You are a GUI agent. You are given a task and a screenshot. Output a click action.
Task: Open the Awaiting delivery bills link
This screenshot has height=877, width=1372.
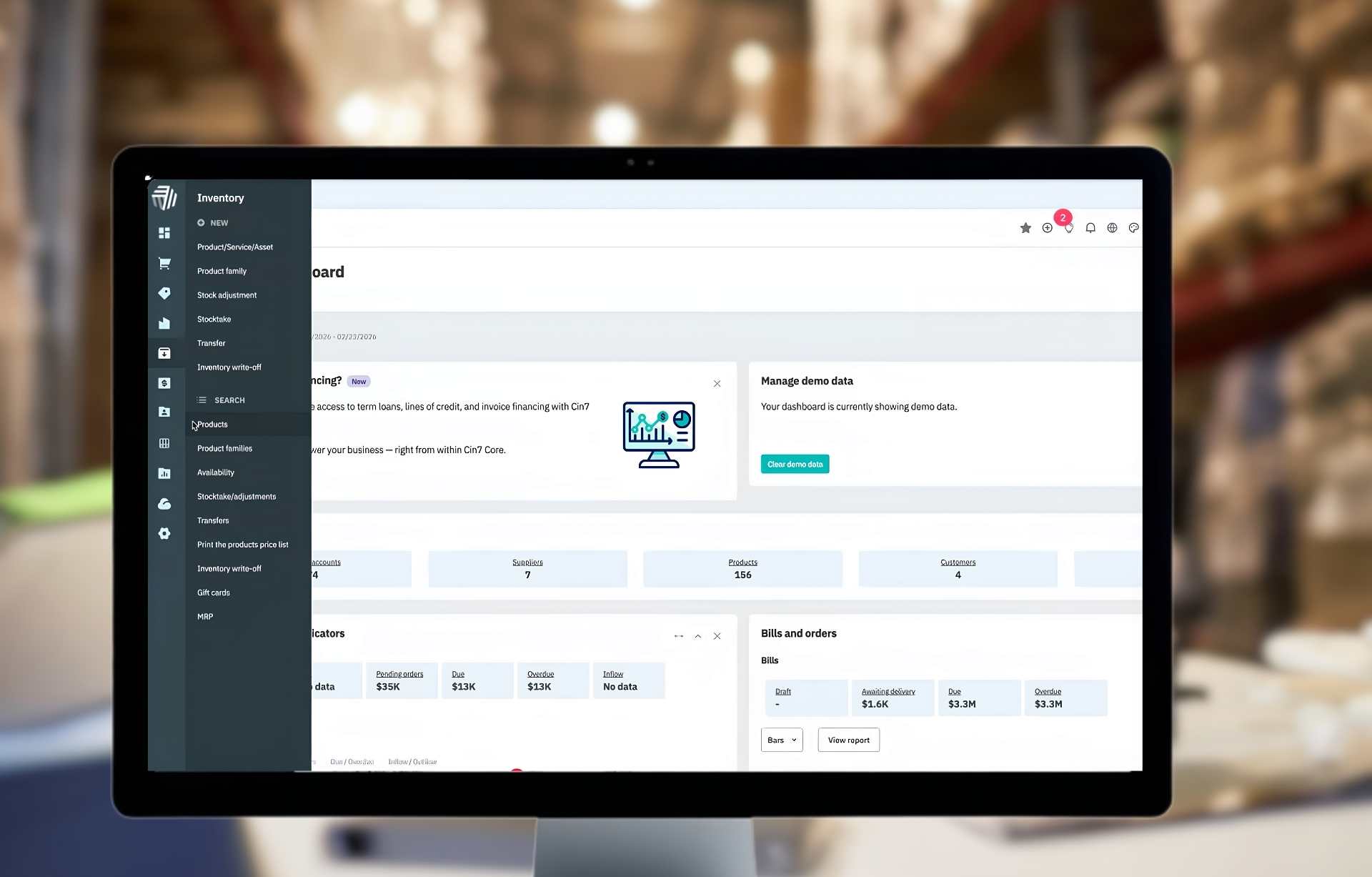(x=888, y=692)
